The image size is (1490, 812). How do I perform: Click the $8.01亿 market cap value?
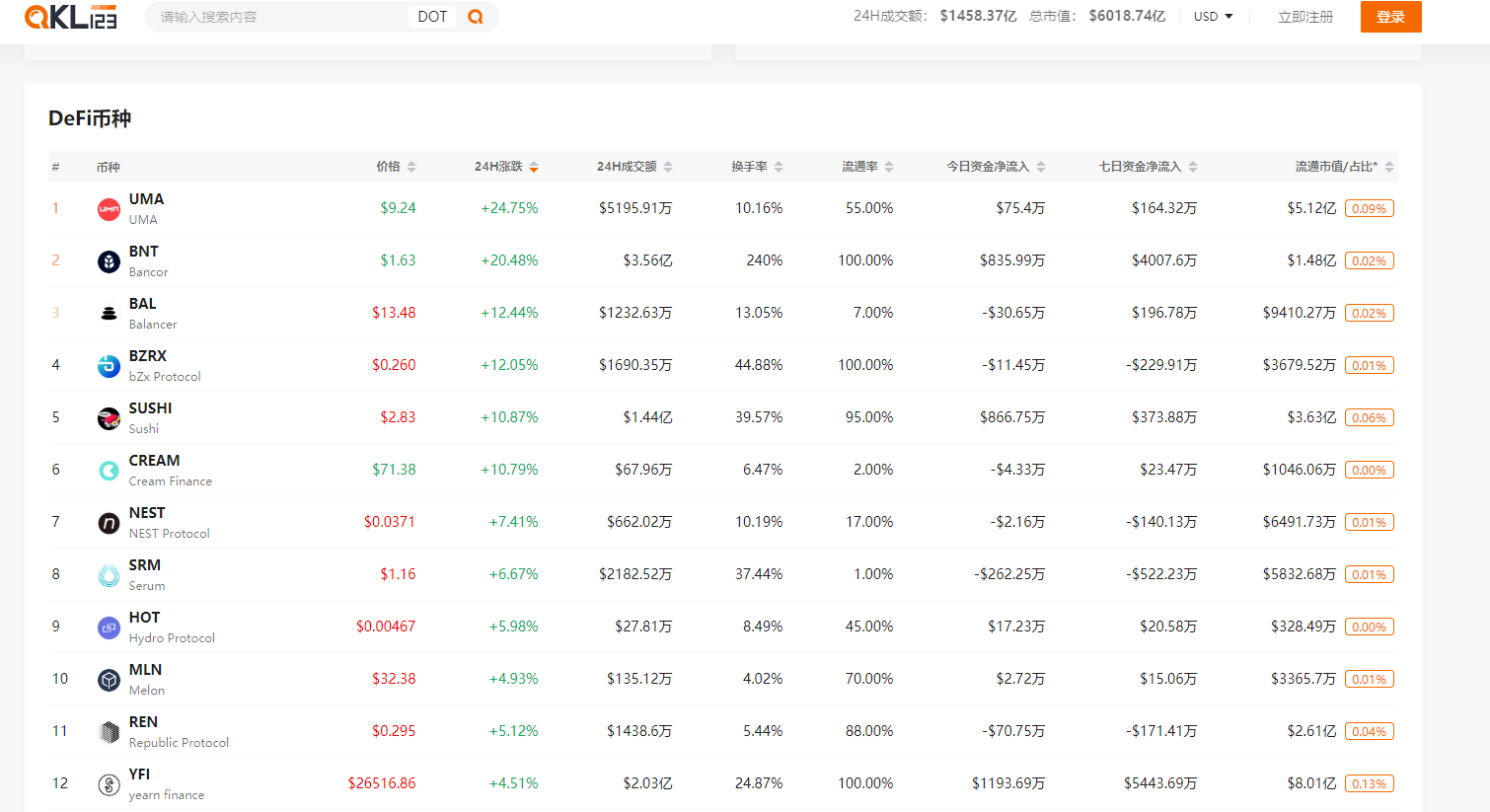[x=1311, y=783]
